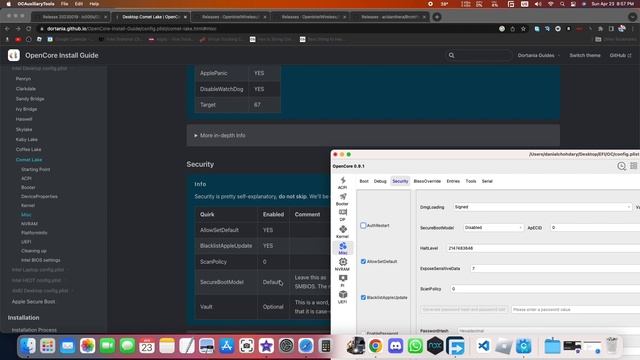The image size is (640, 360).
Task: Reload the browser page
Action: pyautogui.click(x=29, y=29)
